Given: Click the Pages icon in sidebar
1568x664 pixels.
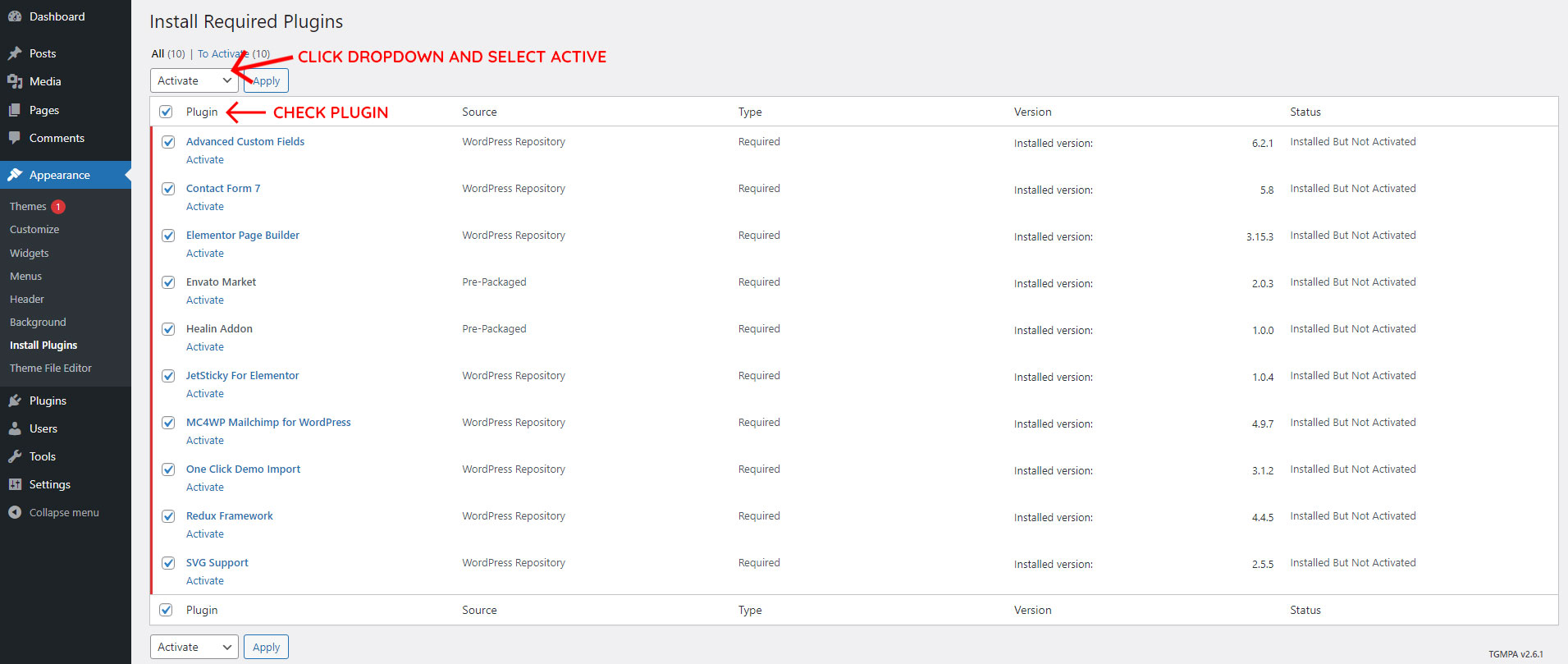Looking at the screenshot, I should pos(15,110).
